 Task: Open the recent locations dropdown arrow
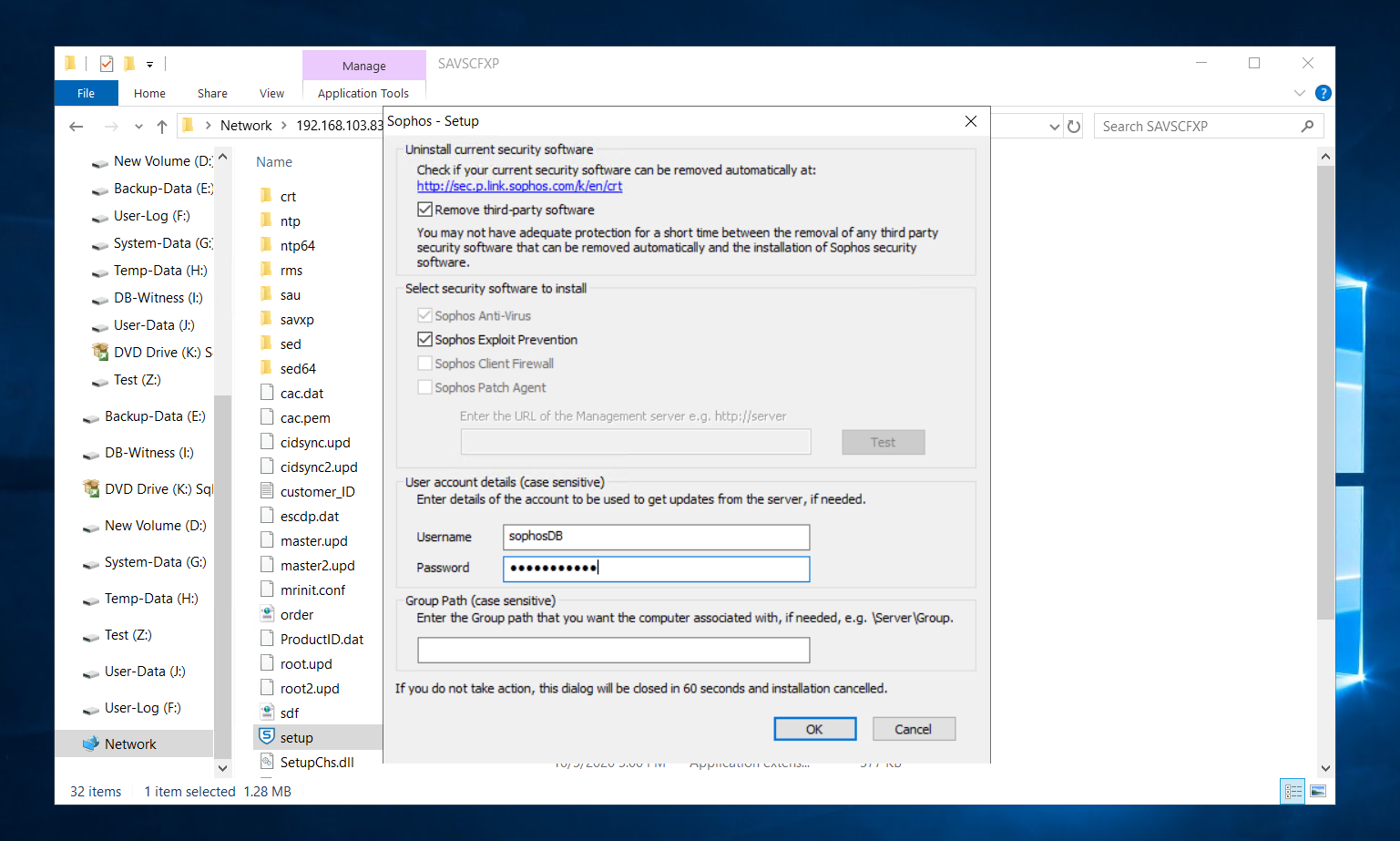tap(138, 127)
